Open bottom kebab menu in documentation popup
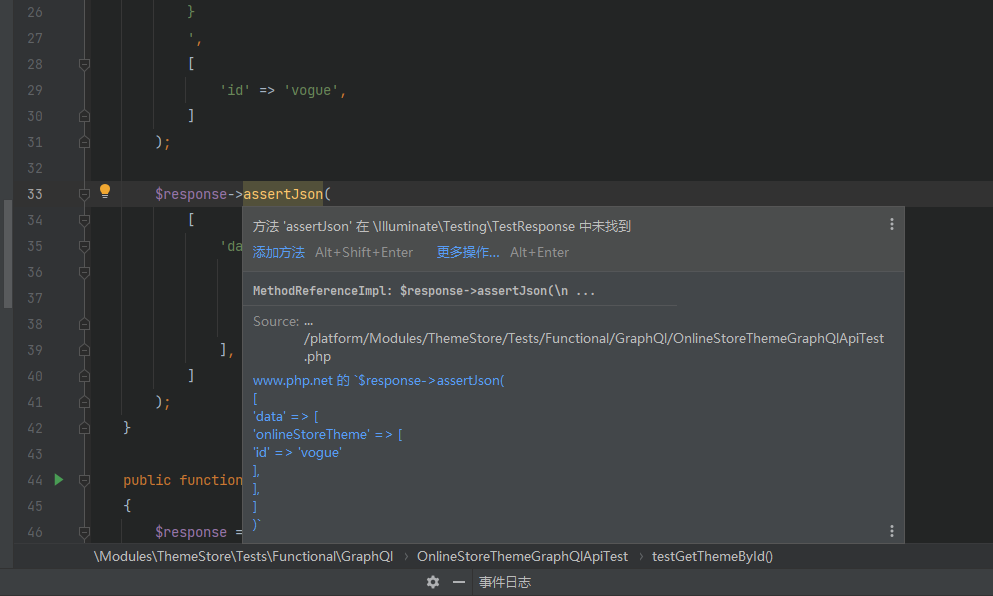 pyautogui.click(x=891, y=531)
